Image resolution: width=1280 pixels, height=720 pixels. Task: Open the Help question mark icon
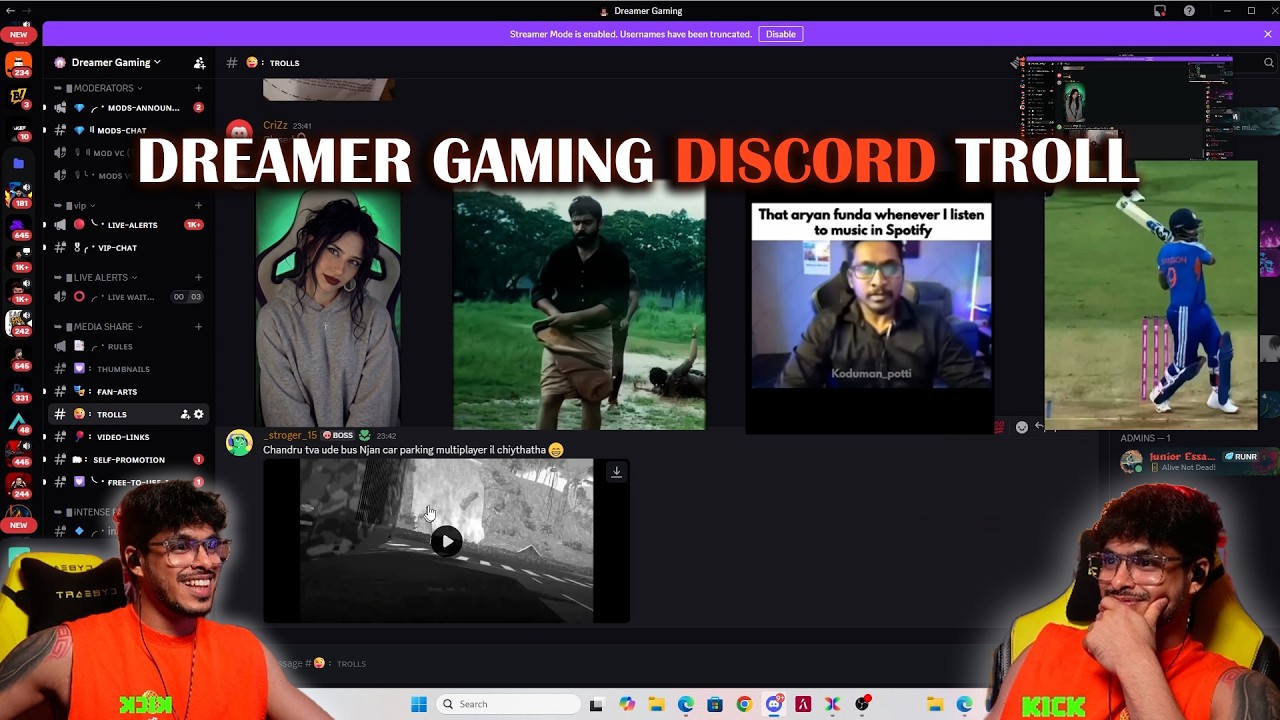(1189, 11)
